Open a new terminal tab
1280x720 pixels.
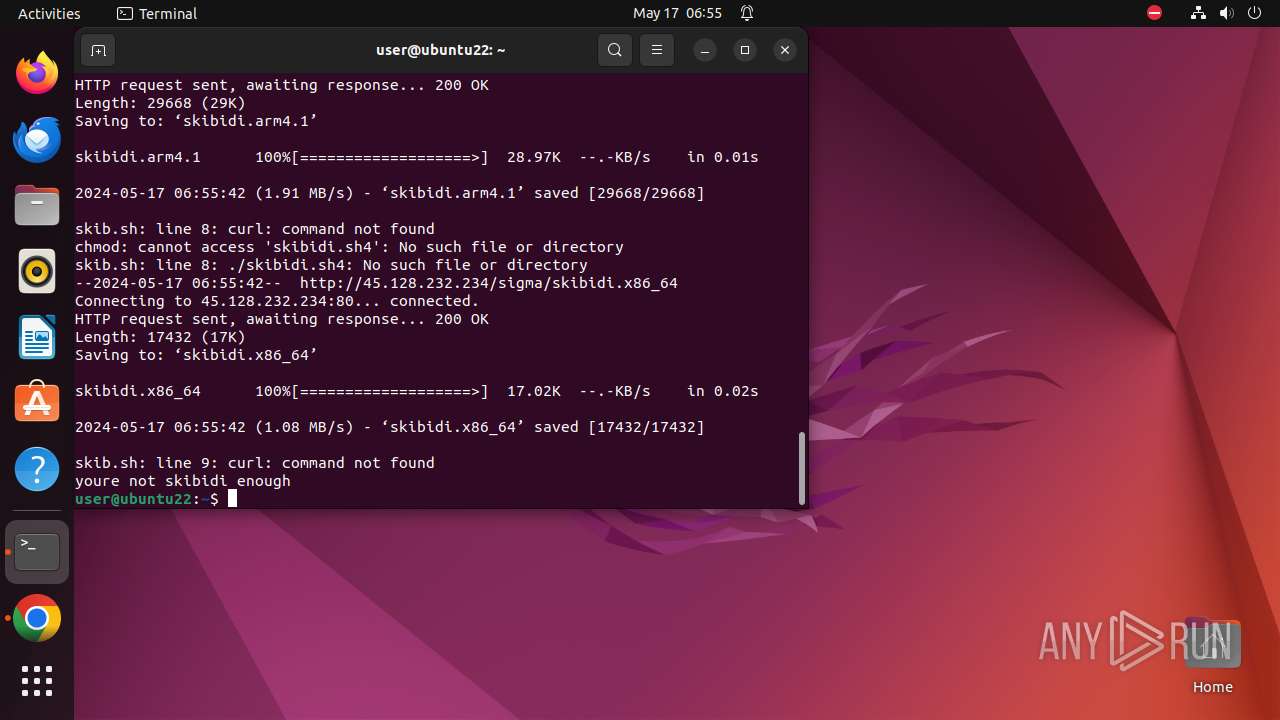coord(98,50)
